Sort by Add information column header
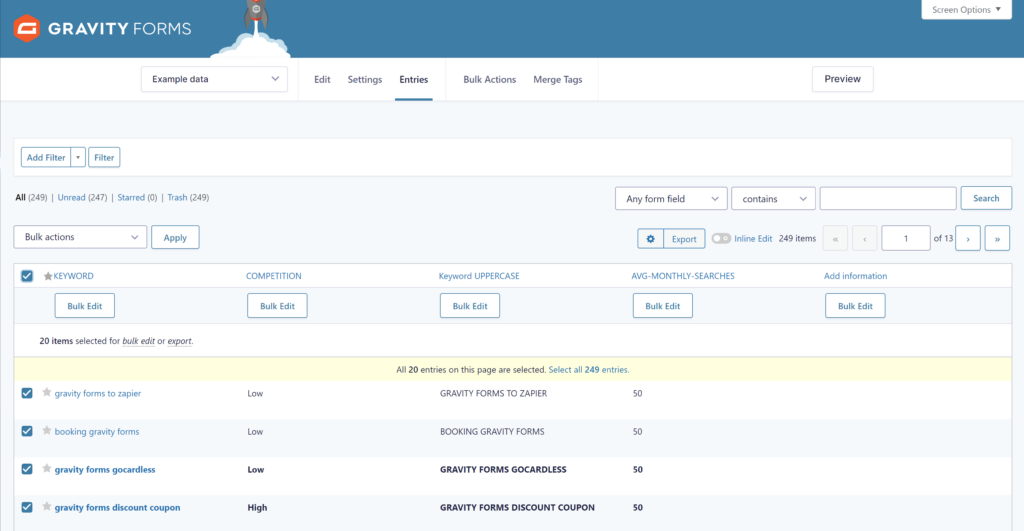The image size is (1024, 531). [x=856, y=276]
